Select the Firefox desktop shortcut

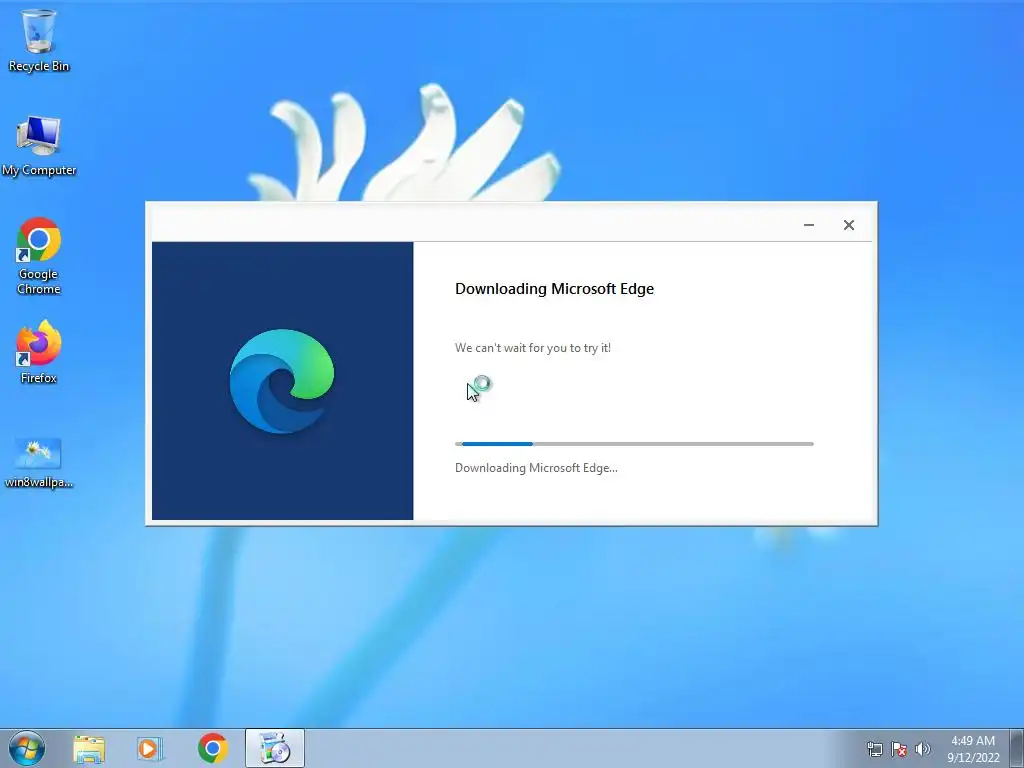click(39, 351)
